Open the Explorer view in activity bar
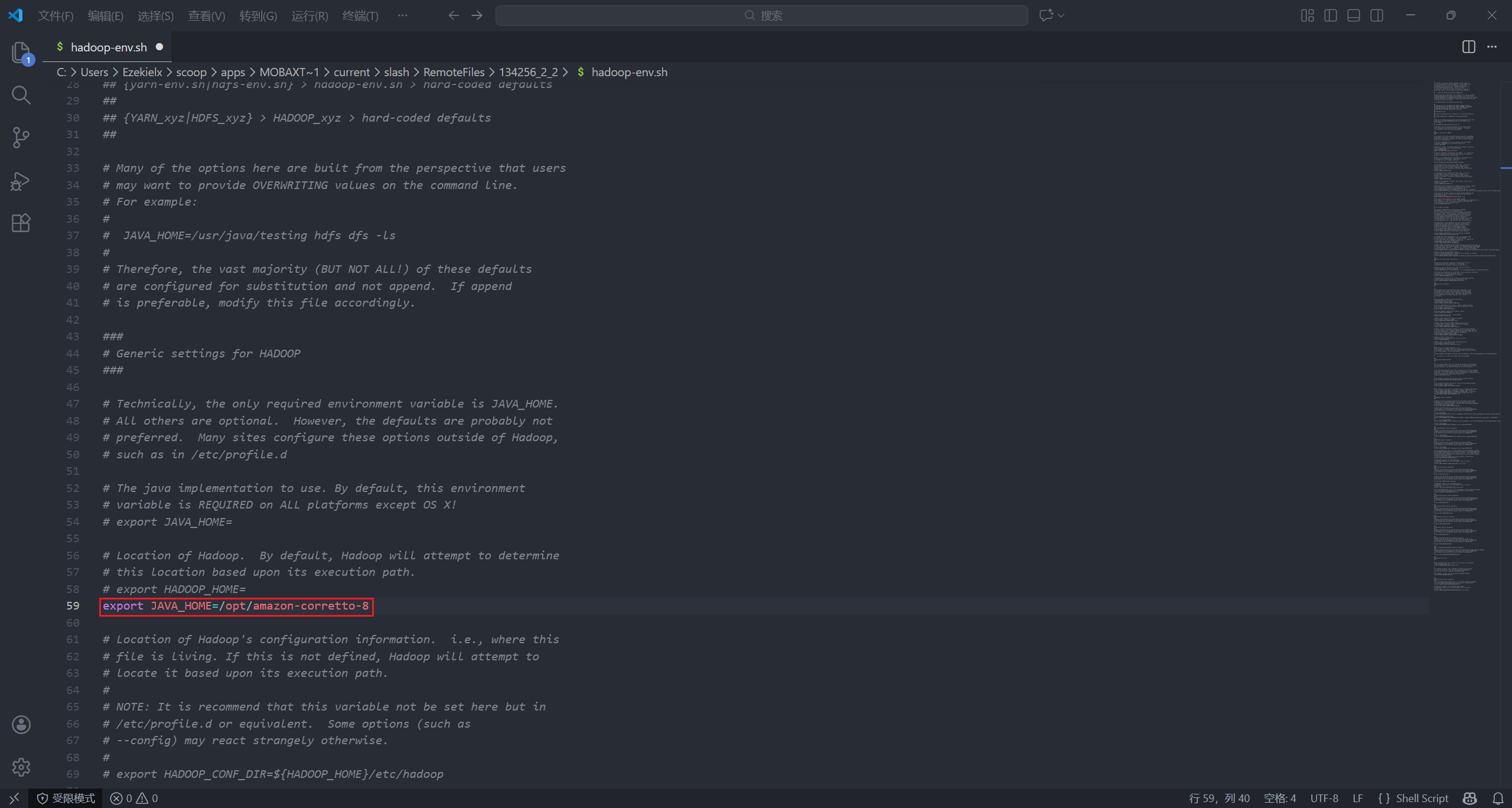This screenshot has height=808, width=1512. point(21,52)
